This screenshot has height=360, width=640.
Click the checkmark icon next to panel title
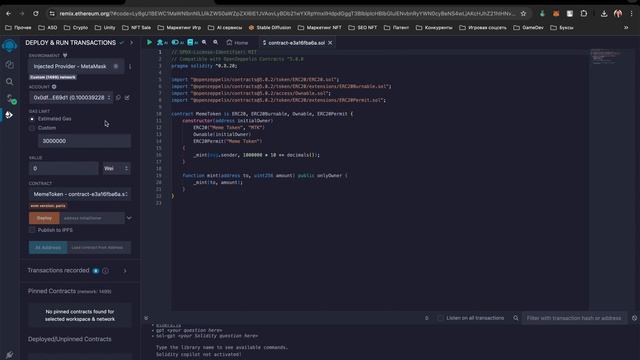pos(122,42)
